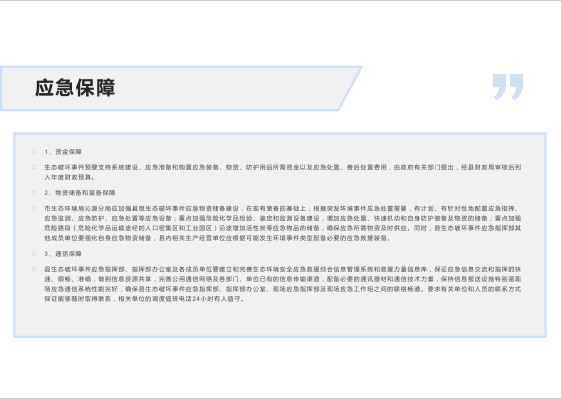Click the slide title "应急保障"
Image resolution: width=561 pixels, height=399 pixels.
[x=75, y=88]
